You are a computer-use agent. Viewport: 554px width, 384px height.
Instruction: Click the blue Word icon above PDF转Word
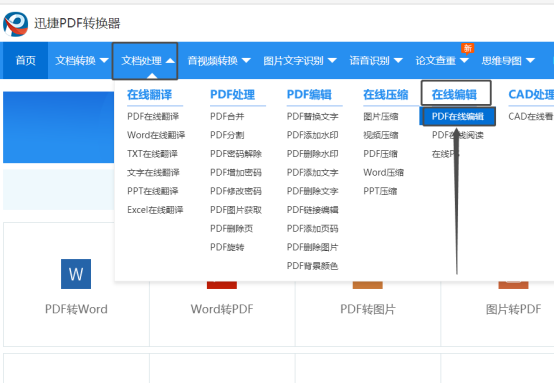coord(76,274)
